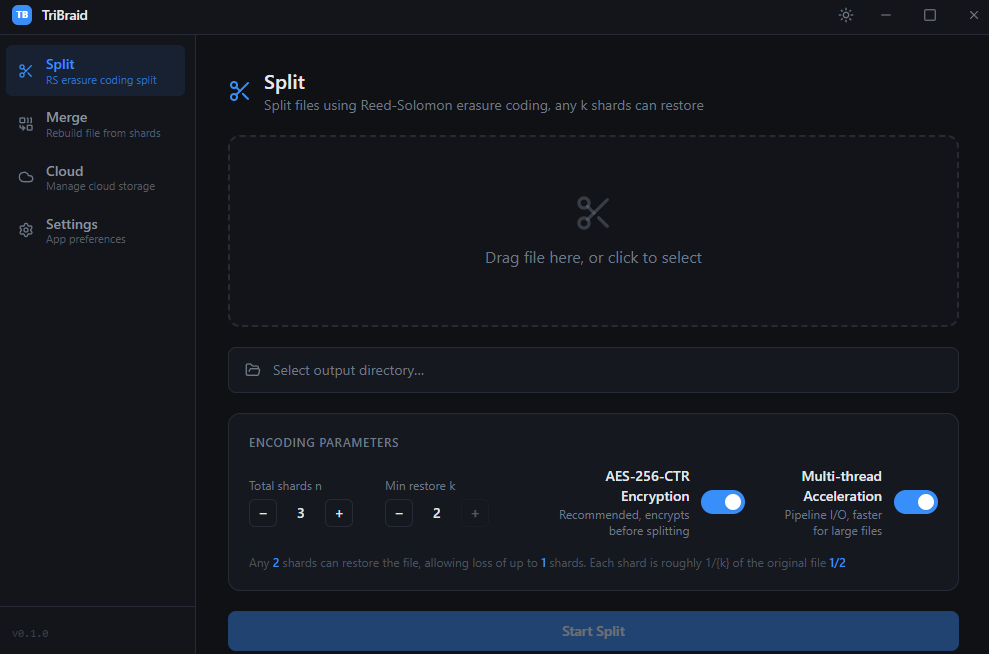The height and width of the screenshot is (654, 989).
Task: Click the scissors icon beside the Split heading
Action: click(x=239, y=90)
